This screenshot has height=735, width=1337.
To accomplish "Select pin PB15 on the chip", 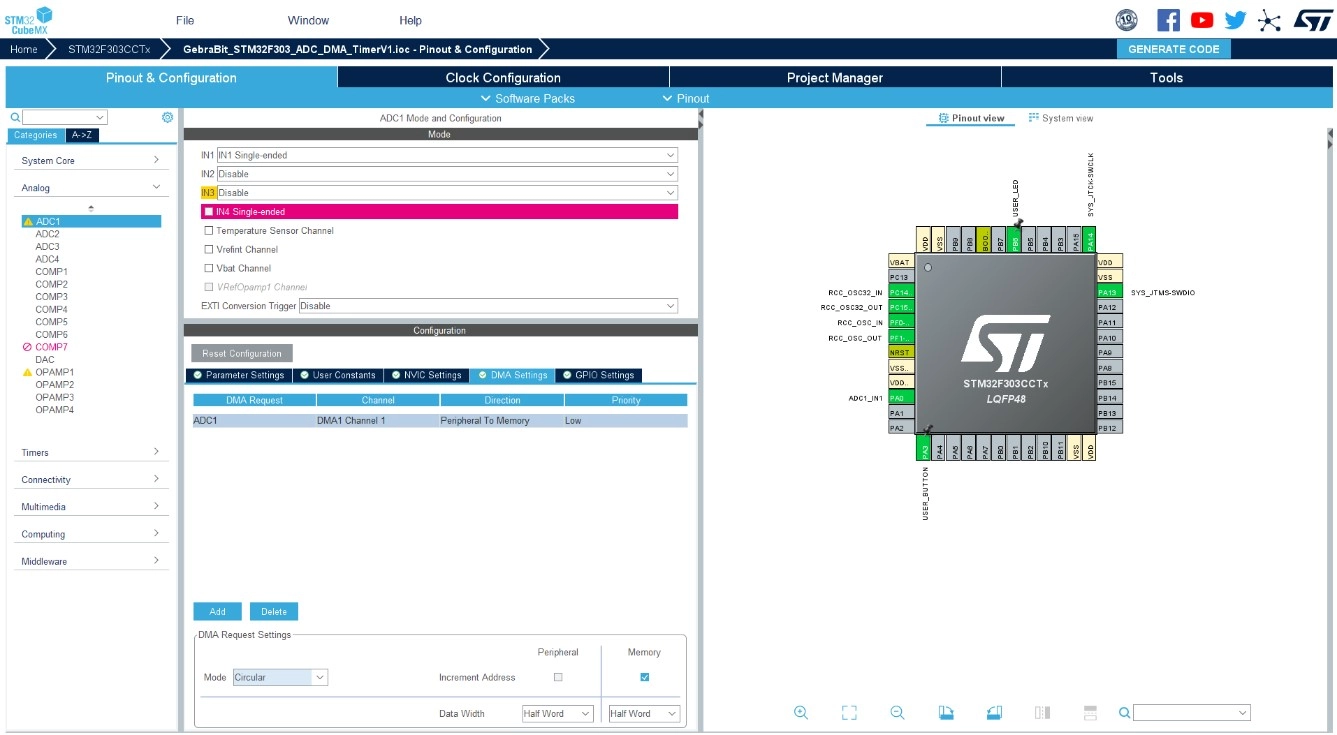I will (1109, 382).
